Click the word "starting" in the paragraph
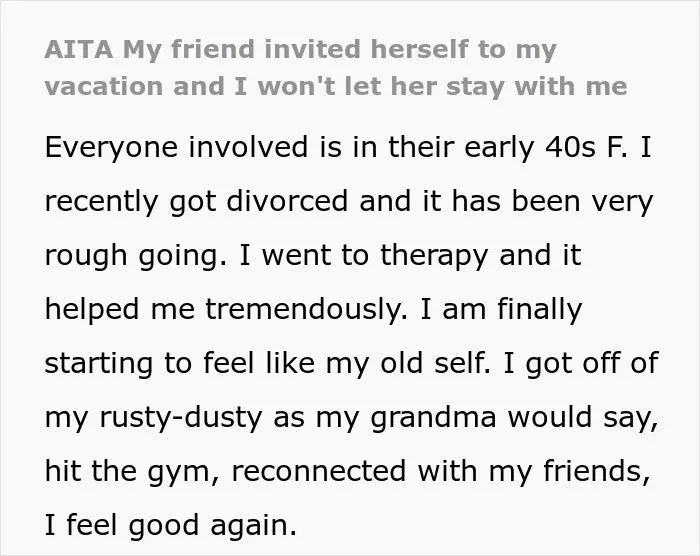The height and width of the screenshot is (556, 700). pos(99,364)
